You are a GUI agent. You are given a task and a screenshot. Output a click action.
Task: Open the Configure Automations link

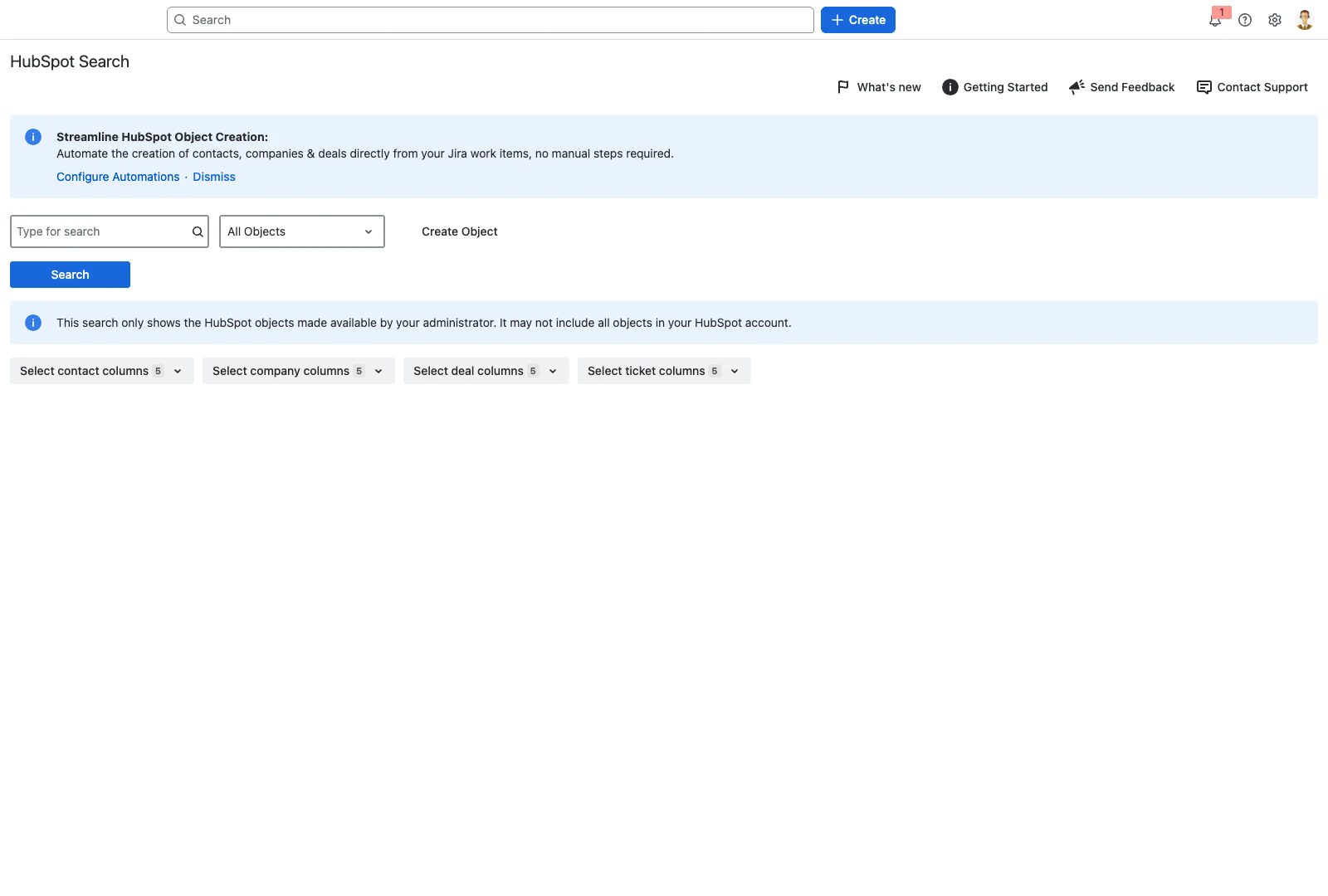pyautogui.click(x=118, y=177)
